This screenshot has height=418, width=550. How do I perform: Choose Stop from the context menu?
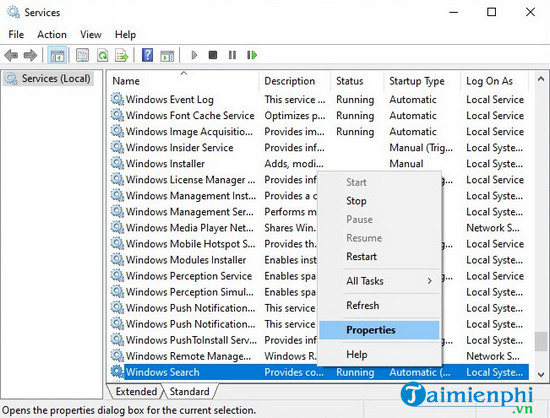(380, 201)
